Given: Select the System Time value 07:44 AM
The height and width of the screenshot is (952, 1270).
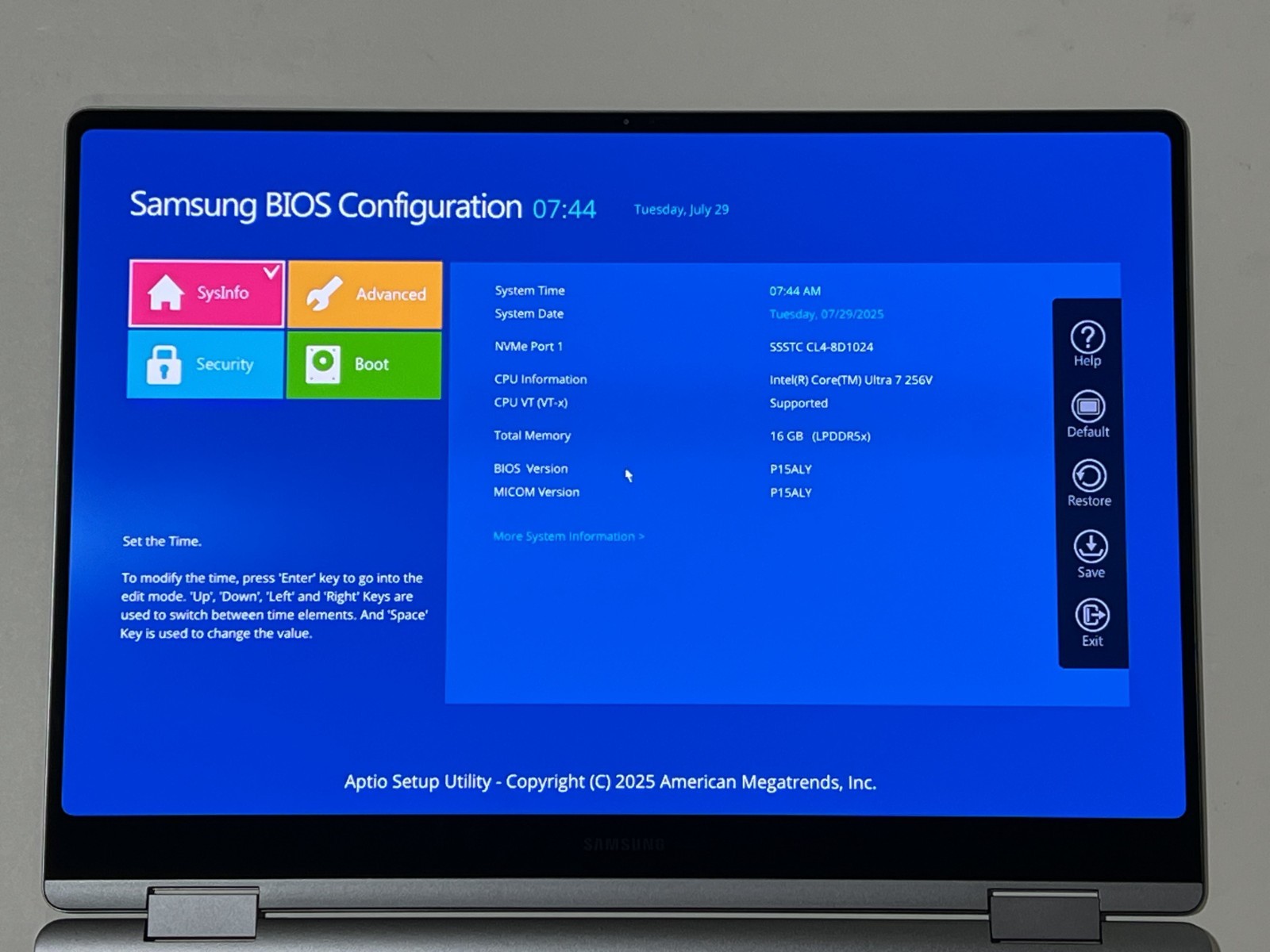Looking at the screenshot, I should click(x=795, y=291).
